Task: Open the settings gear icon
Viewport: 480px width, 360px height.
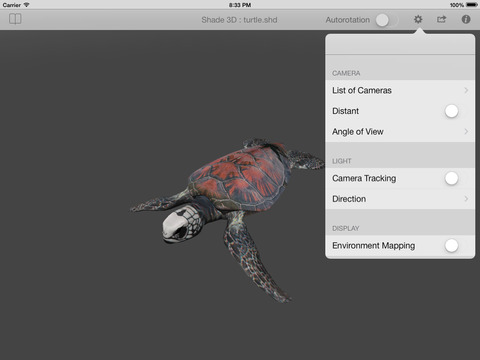Action: (x=418, y=19)
